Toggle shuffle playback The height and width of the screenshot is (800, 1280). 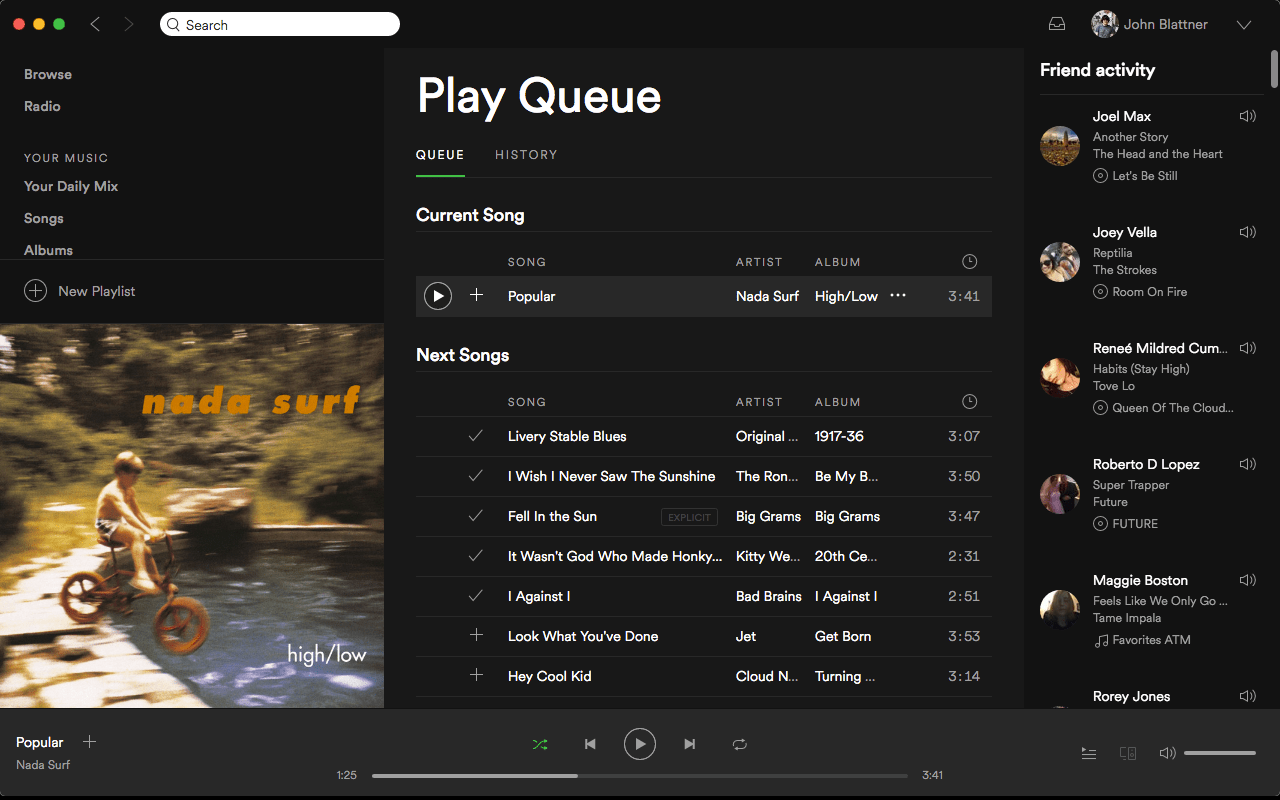(x=540, y=744)
